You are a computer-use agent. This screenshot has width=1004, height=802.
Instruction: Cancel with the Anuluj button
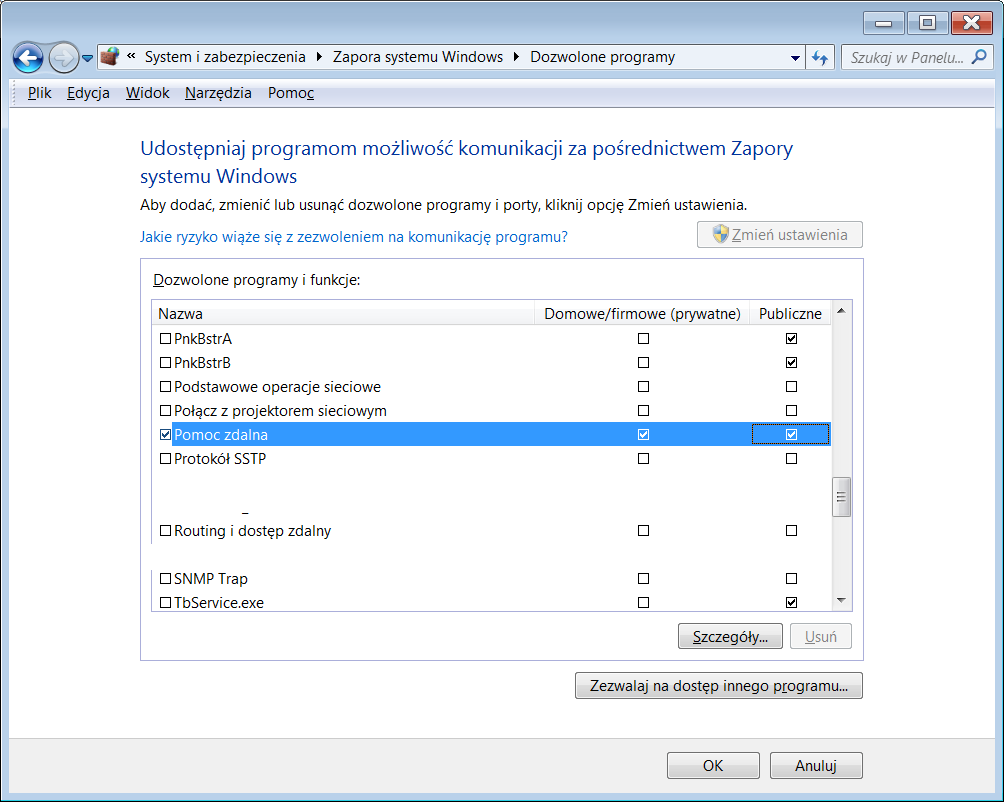[x=816, y=766]
